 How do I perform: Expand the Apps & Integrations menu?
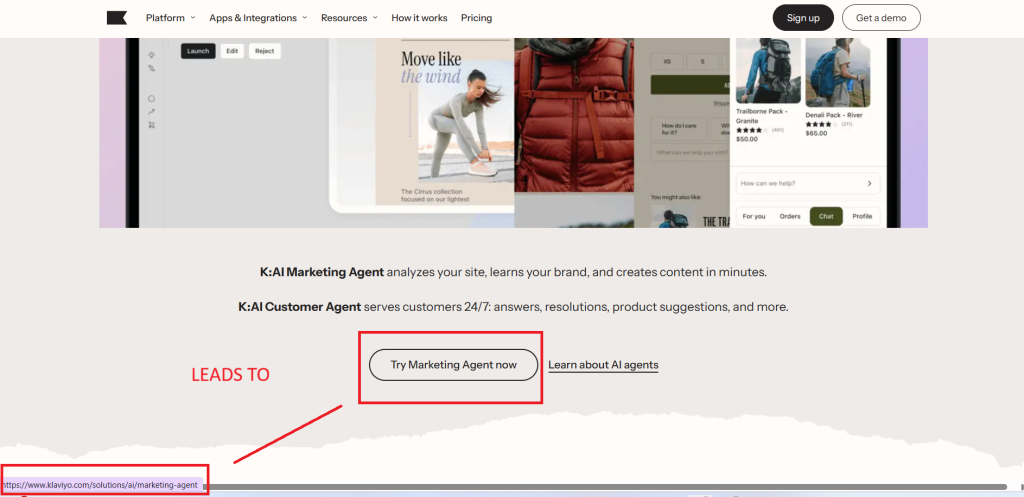(258, 18)
